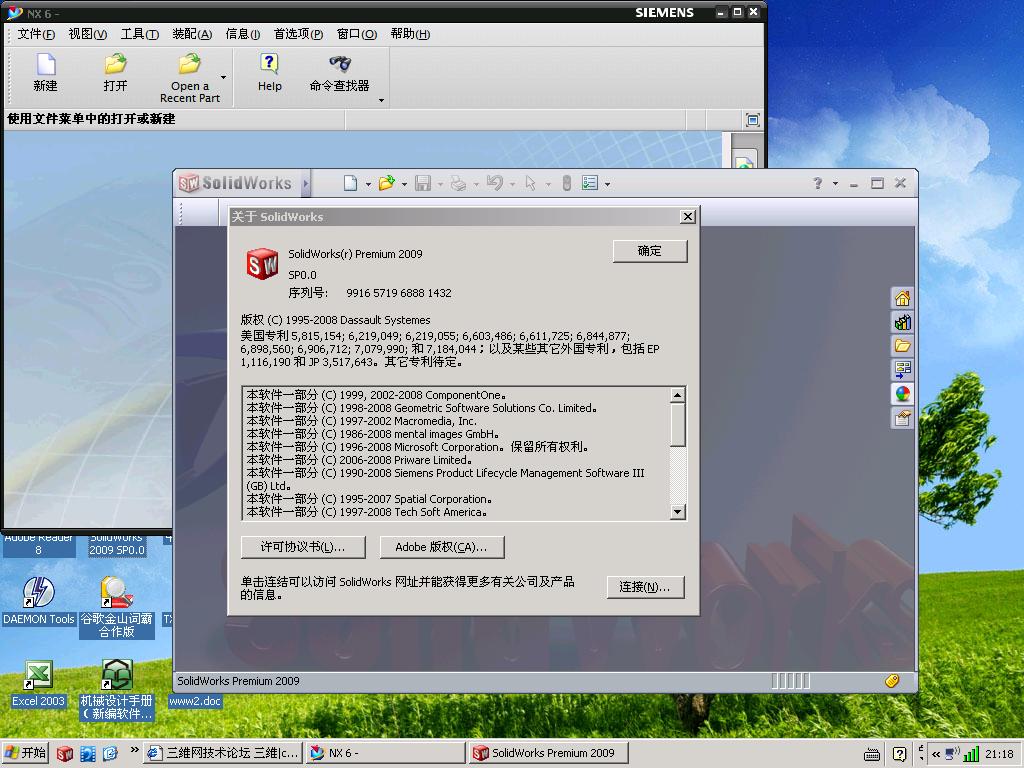Click the SolidWorks Open folder icon
Screen dimensions: 1024x768
point(387,184)
